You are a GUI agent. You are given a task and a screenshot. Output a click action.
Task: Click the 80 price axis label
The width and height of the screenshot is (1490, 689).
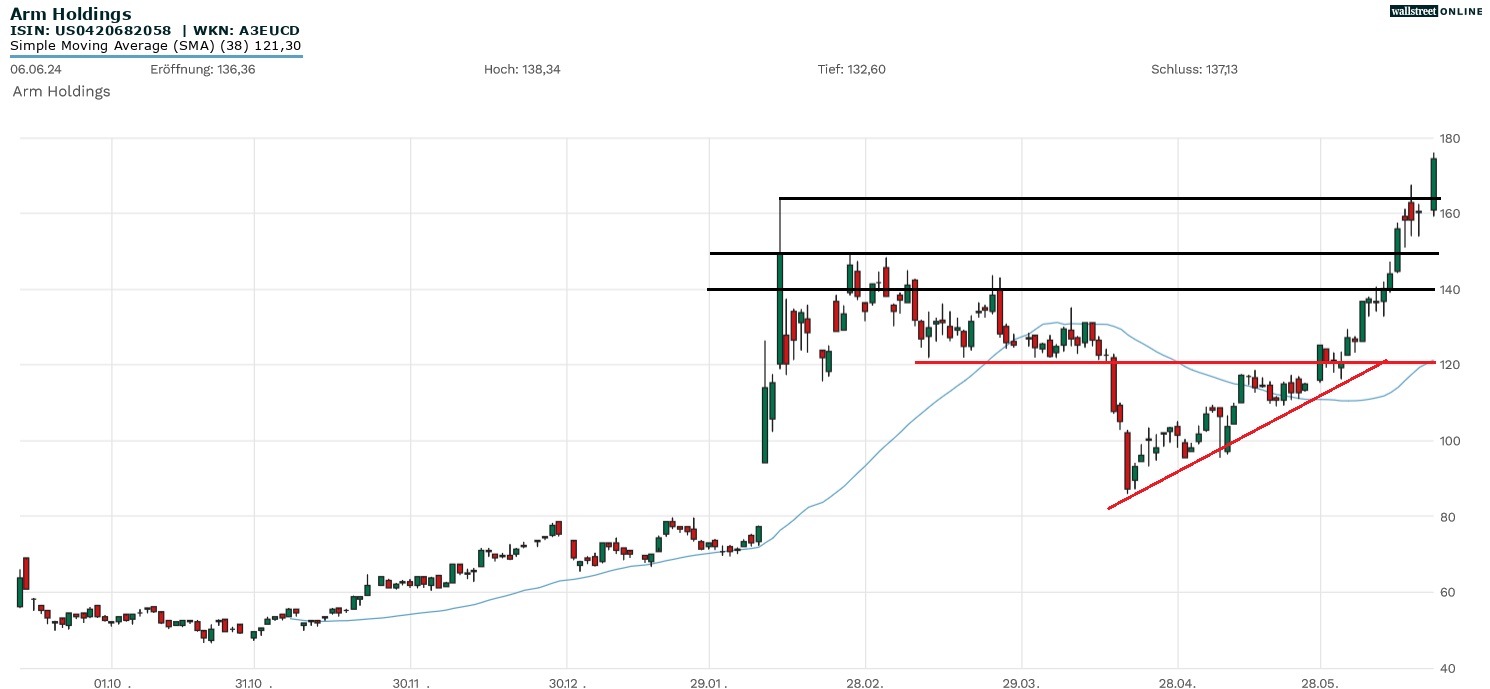click(x=1446, y=517)
